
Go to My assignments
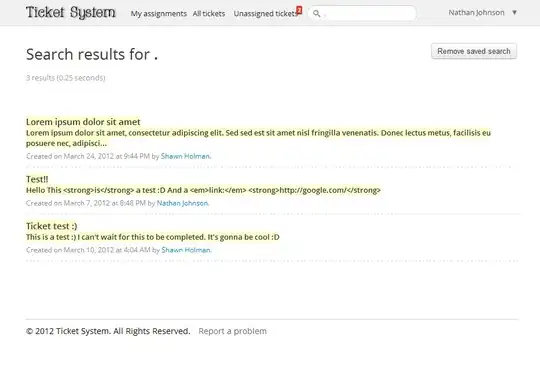tap(158, 14)
